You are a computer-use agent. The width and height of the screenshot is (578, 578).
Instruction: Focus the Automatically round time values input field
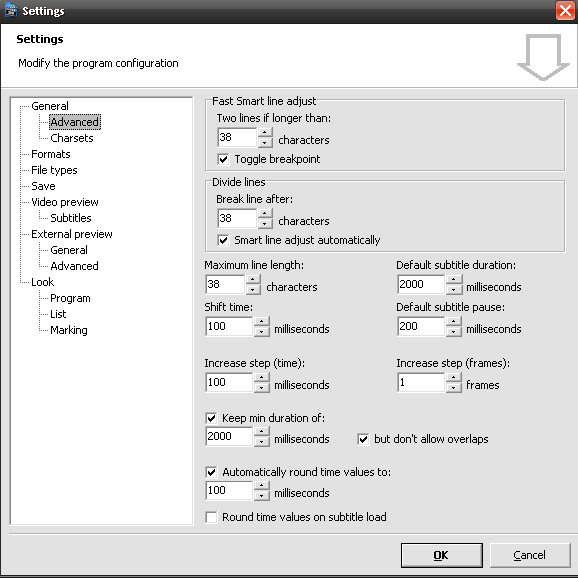pyautogui.click(x=229, y=490)
